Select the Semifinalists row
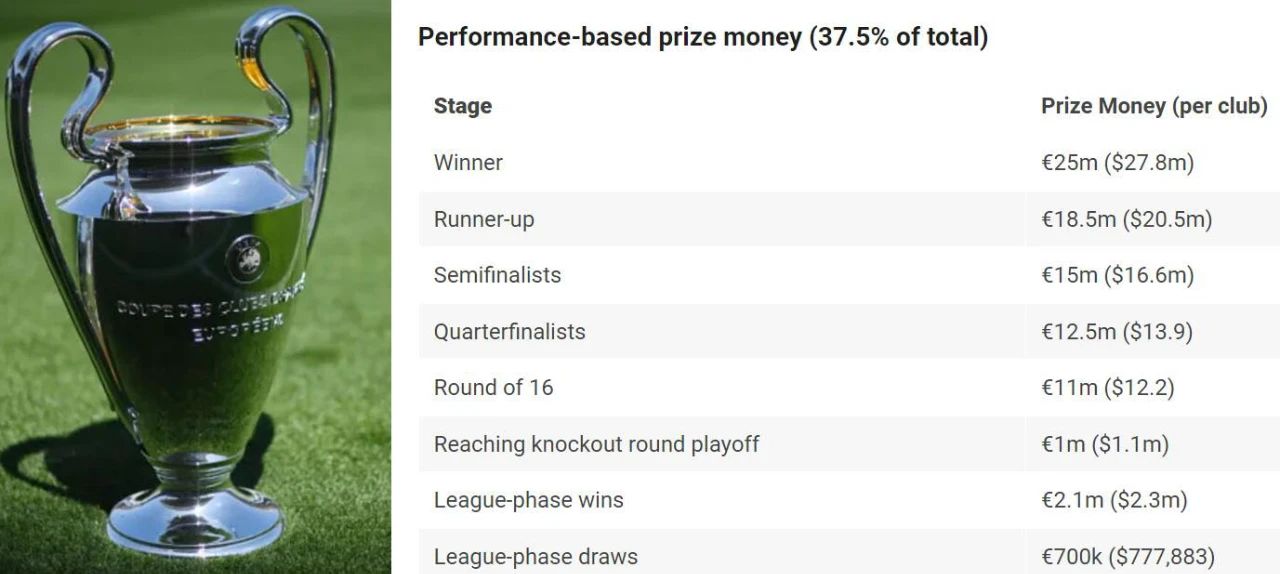The width and height of the screenshot is (1280, 574). click(x=849, y=275)
